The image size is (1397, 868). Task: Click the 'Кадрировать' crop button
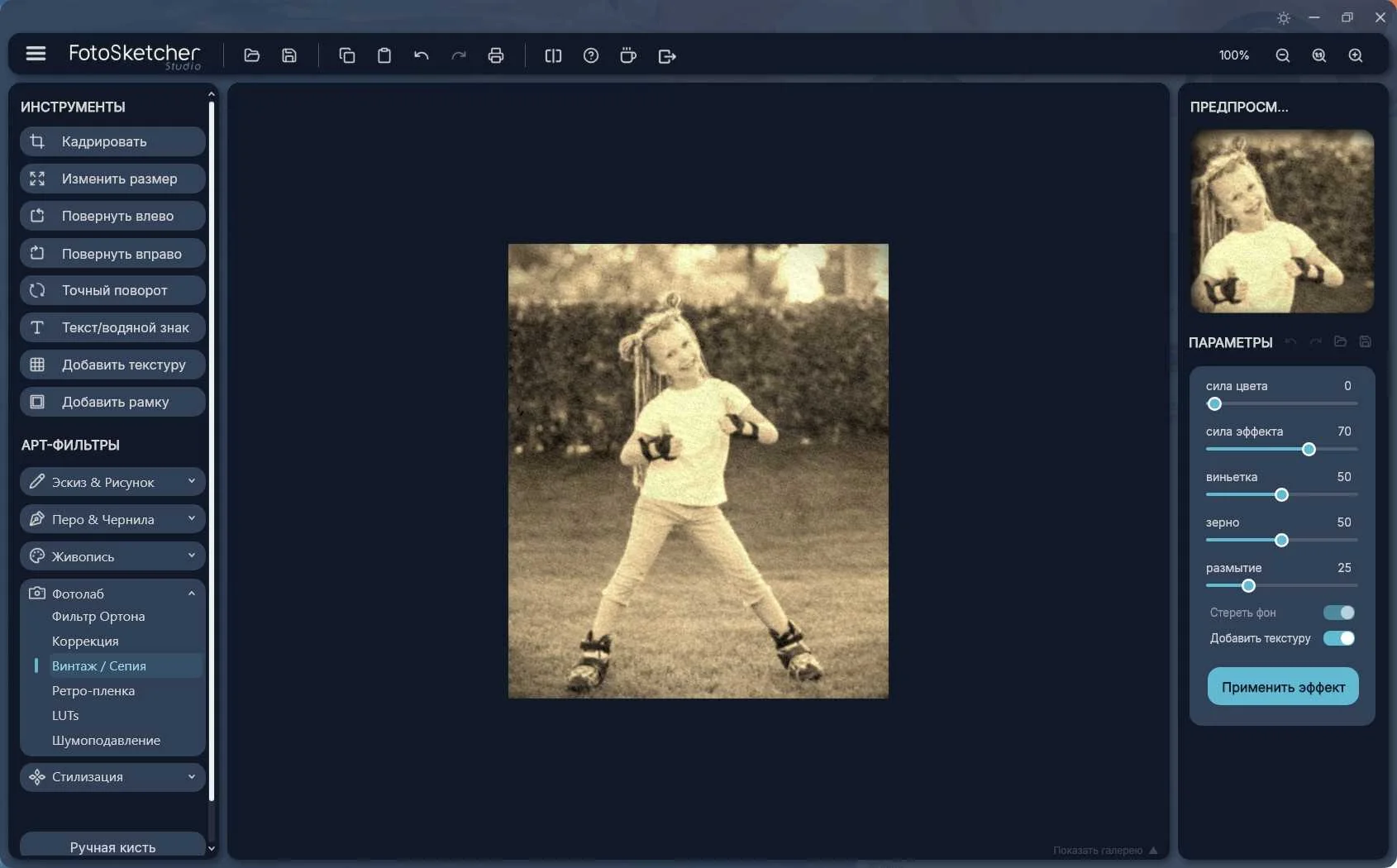[112, 141]
